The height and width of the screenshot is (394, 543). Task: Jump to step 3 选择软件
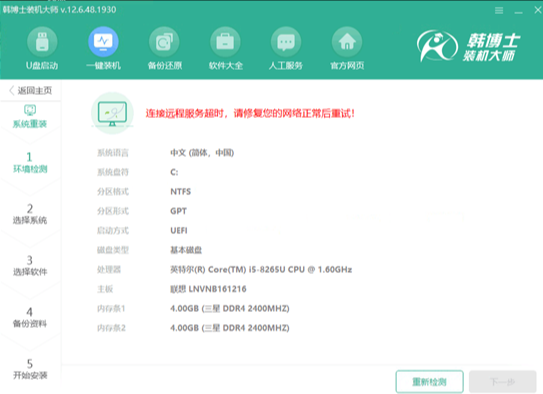30,266
